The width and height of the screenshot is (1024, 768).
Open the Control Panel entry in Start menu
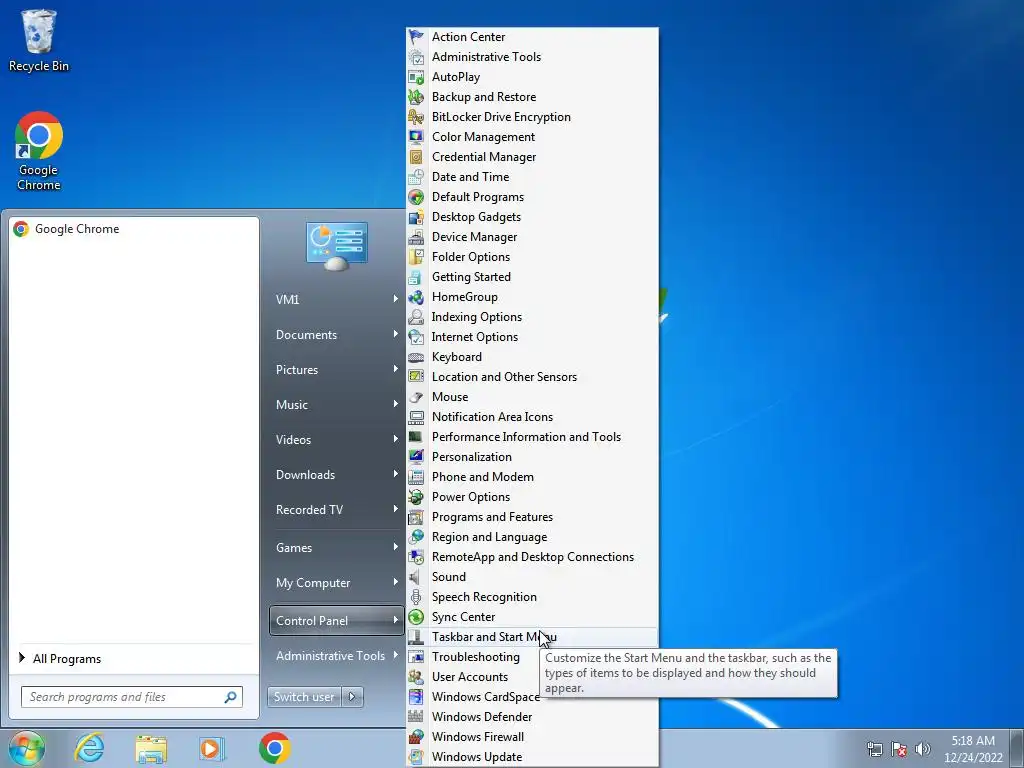pyautogui.click(x=337, y=620)
